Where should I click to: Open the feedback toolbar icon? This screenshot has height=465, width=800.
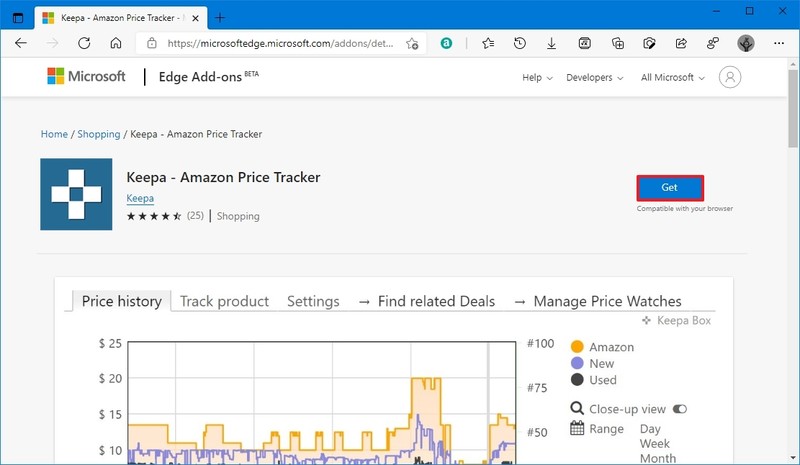[713, 43]
